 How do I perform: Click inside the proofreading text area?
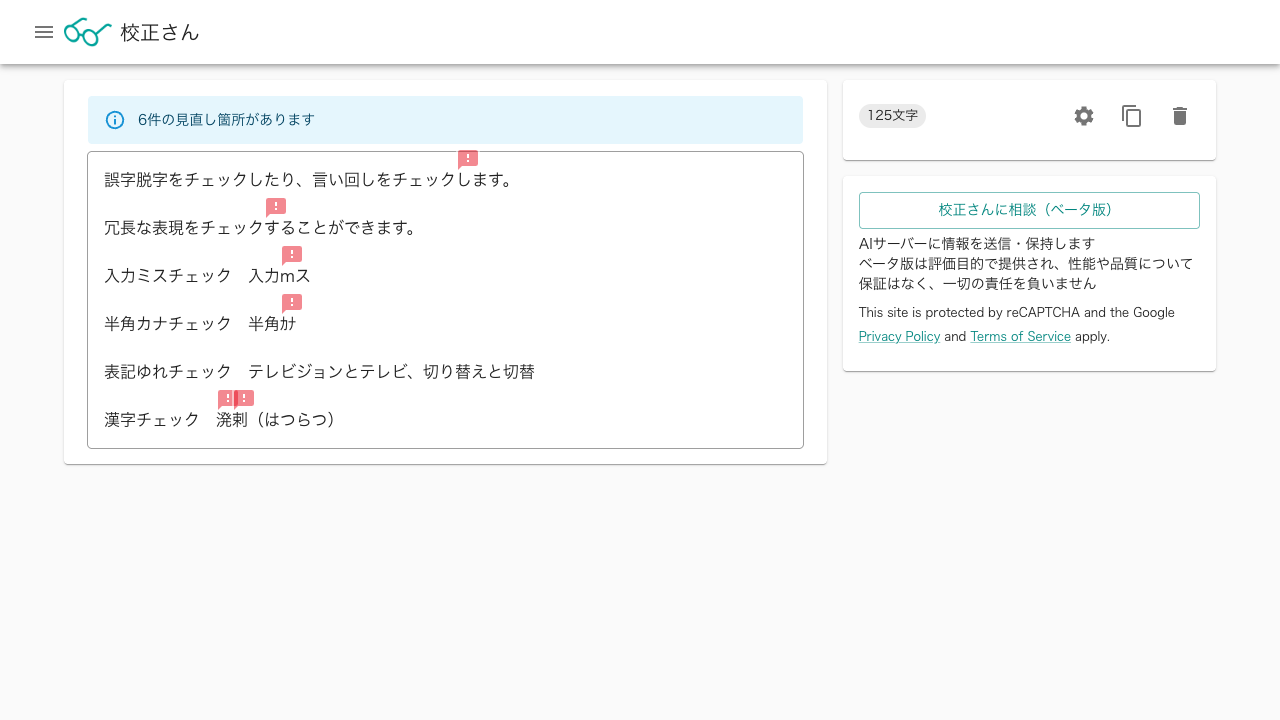point(445,300)
